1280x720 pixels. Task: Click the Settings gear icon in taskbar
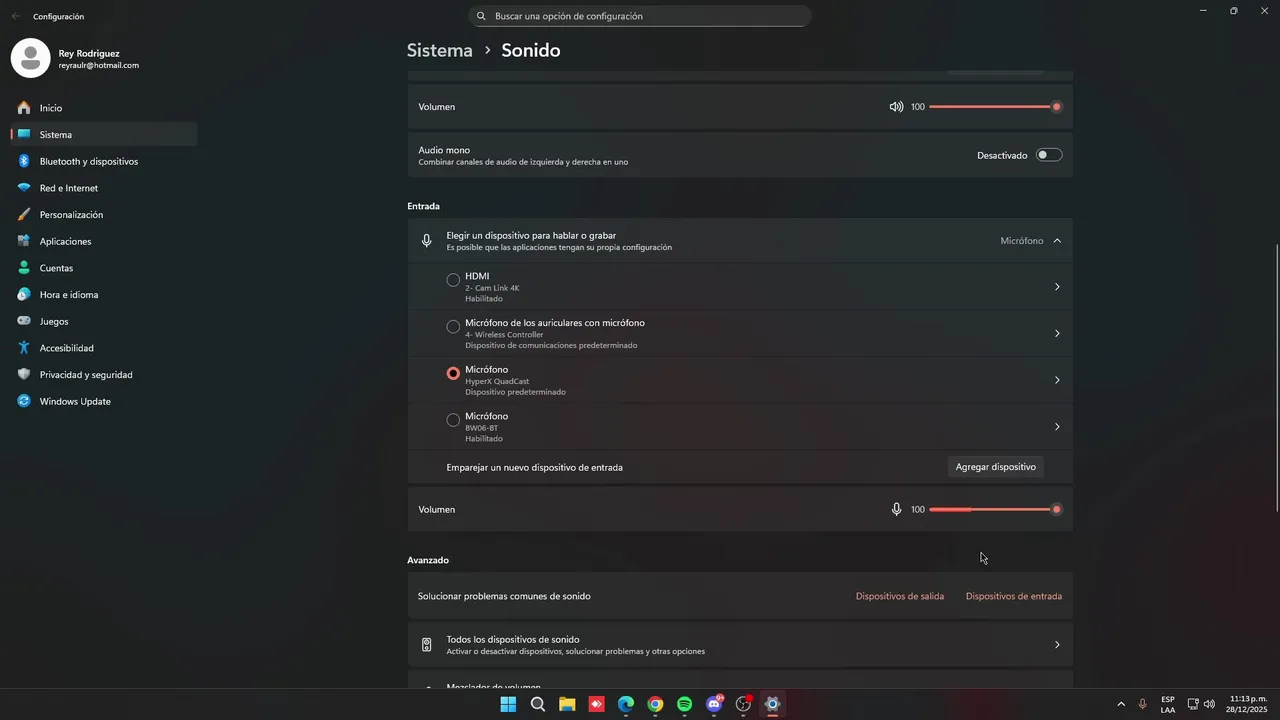(x=772, y=704)
